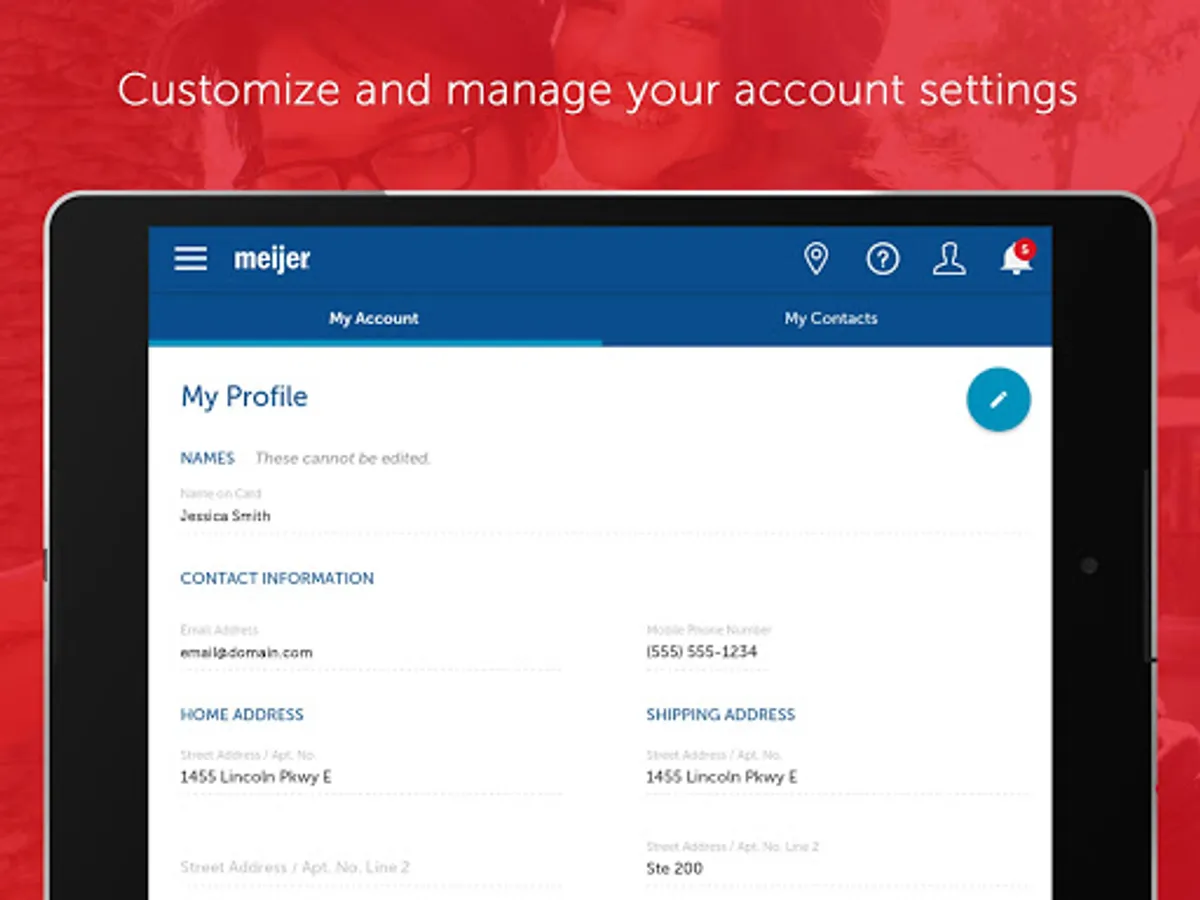Click the HOME ADDRESS heading
The width and height of the screenshot is (1200, 900).
pyautogui.click(x=242, y=715)
